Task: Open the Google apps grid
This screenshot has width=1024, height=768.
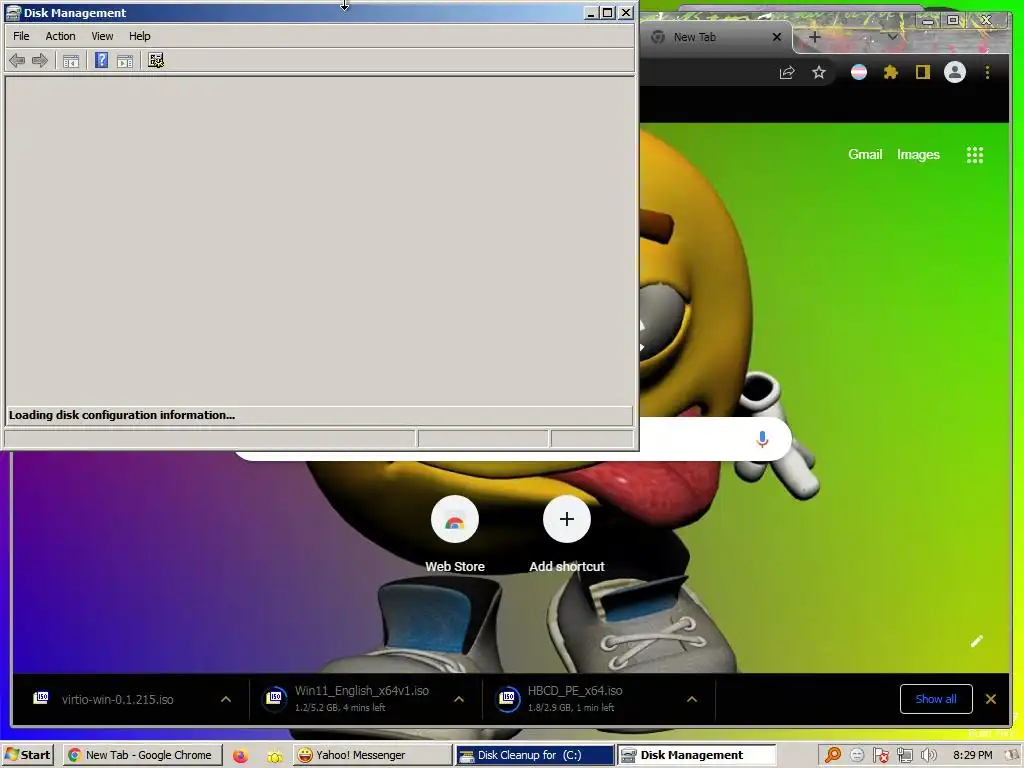Action: tap(974, 155)
